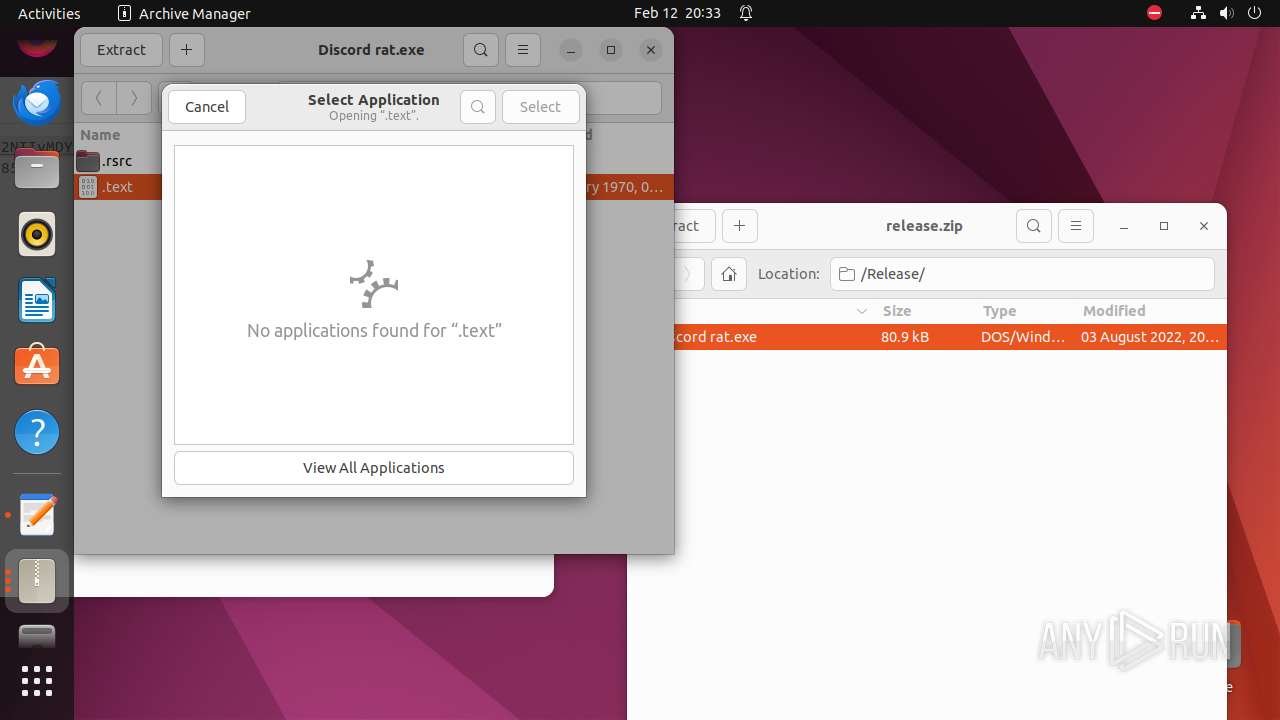1280x720 pixels.
Task: Click the notification bell icon
Action: pos(746,13)
